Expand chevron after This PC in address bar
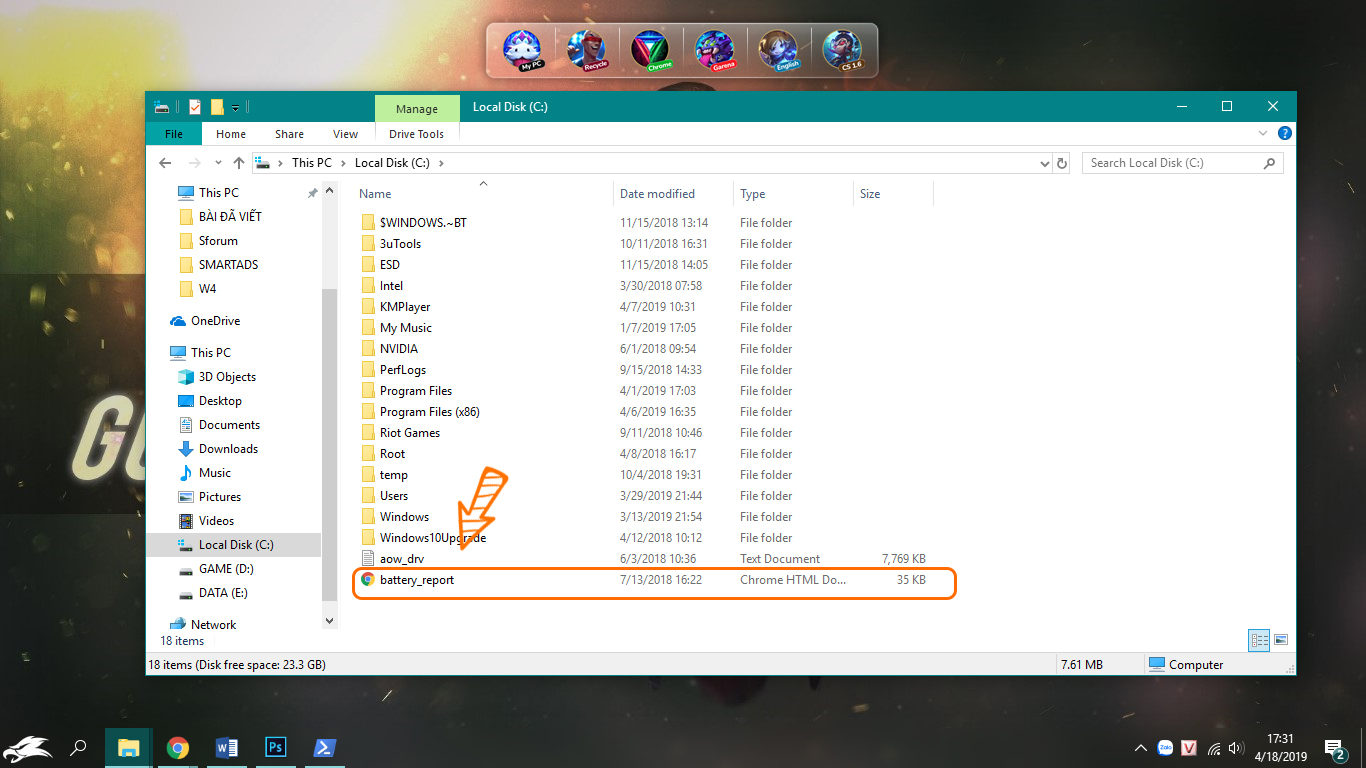 coord(343,163)
